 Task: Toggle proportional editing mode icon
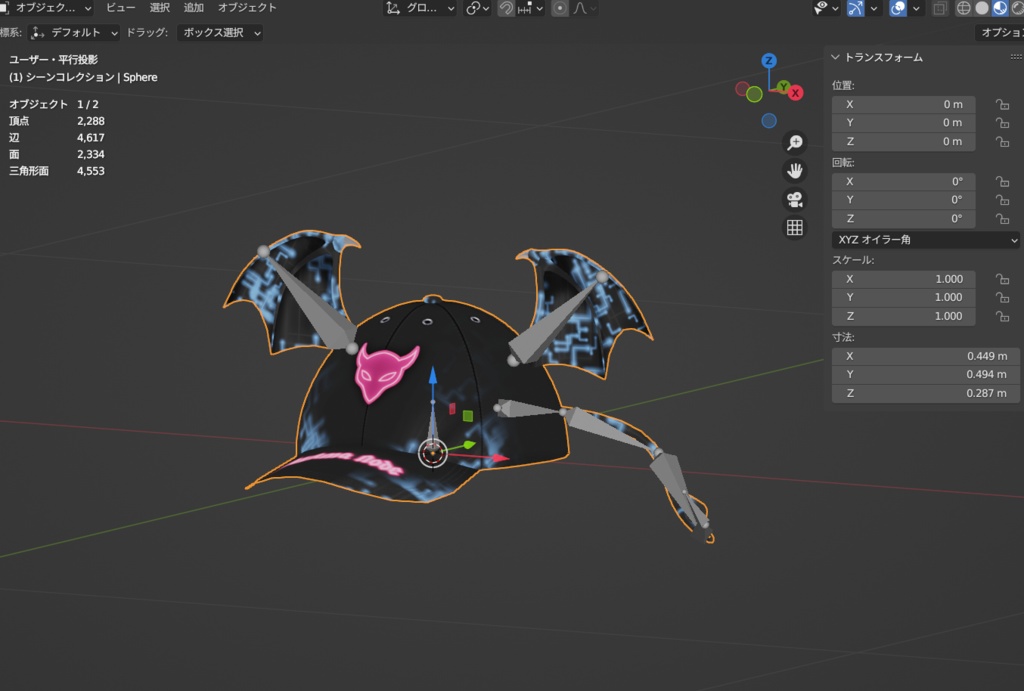click(560, 9)
